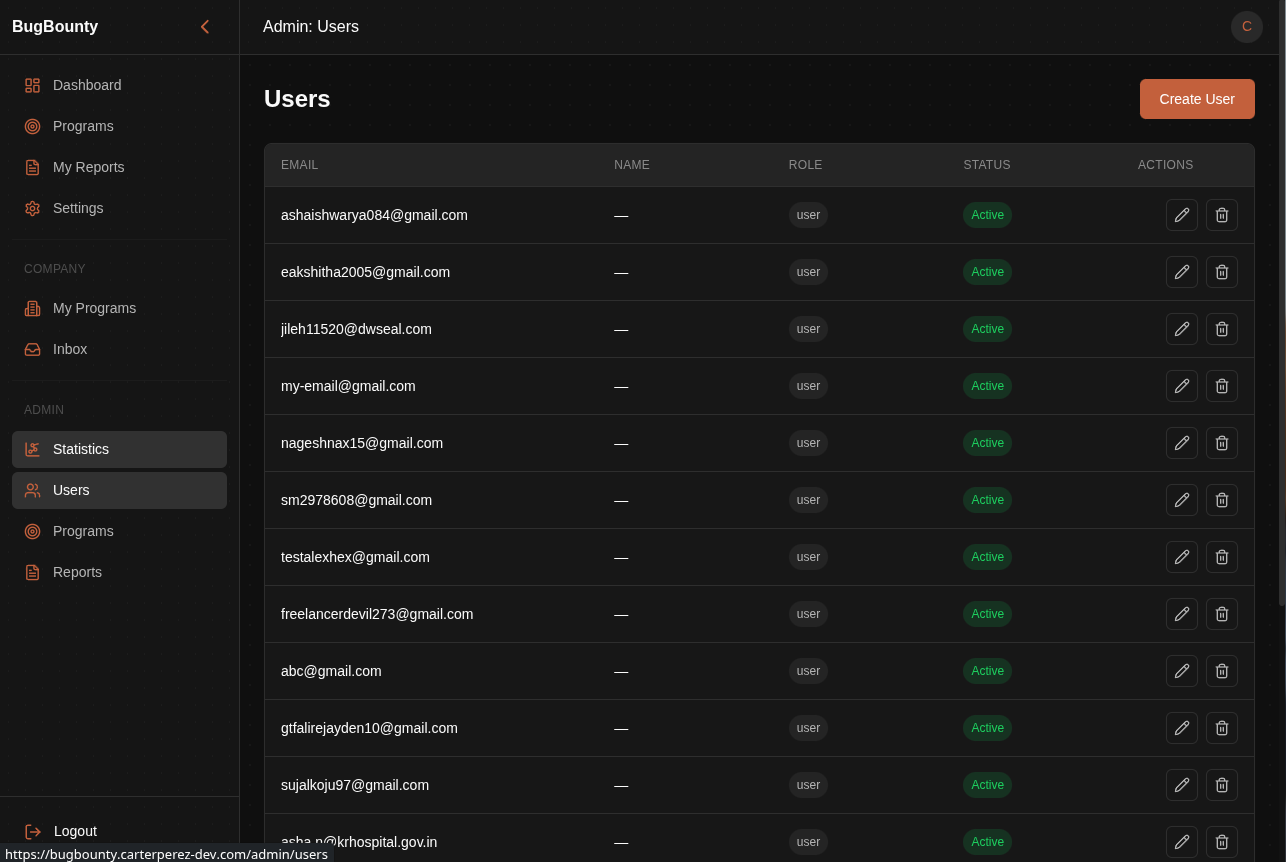The width and height of the screenshot is (1286, 862).
Task: Edit user gtfalirejayden10@gmail.com
Action: tap(1182, 728)
